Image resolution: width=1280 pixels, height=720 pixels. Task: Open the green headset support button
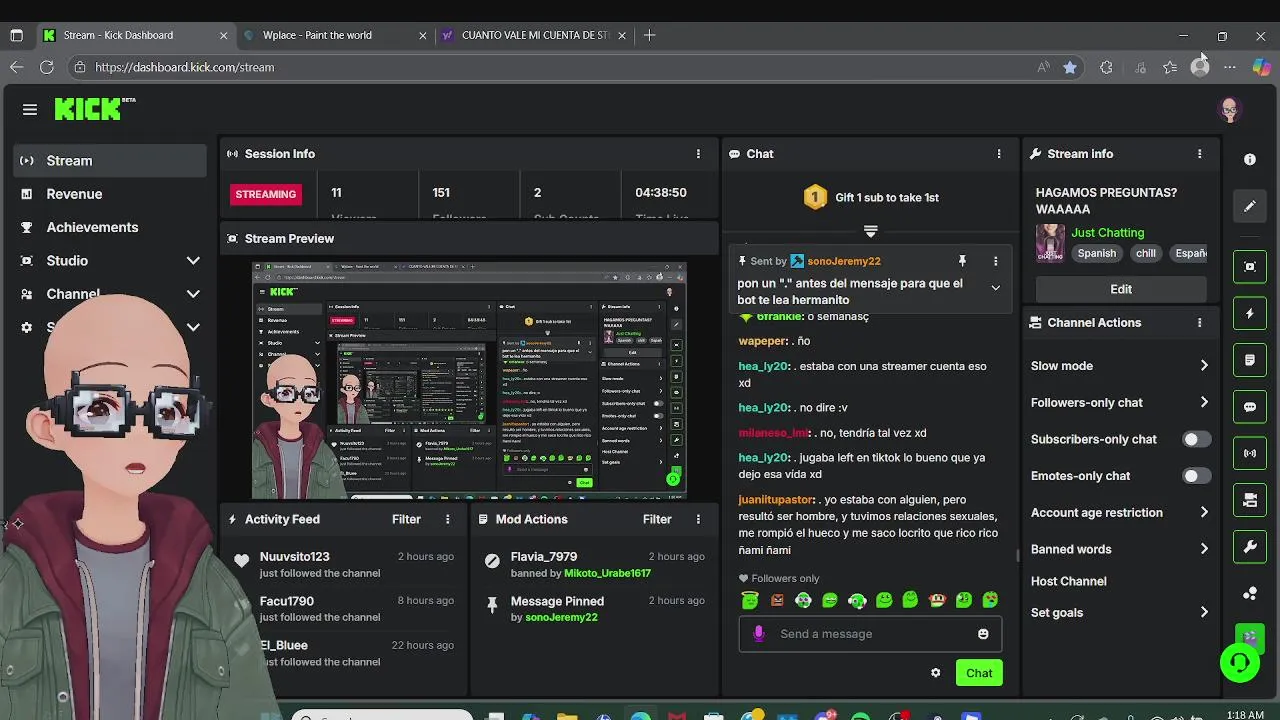click(1240, 663)
